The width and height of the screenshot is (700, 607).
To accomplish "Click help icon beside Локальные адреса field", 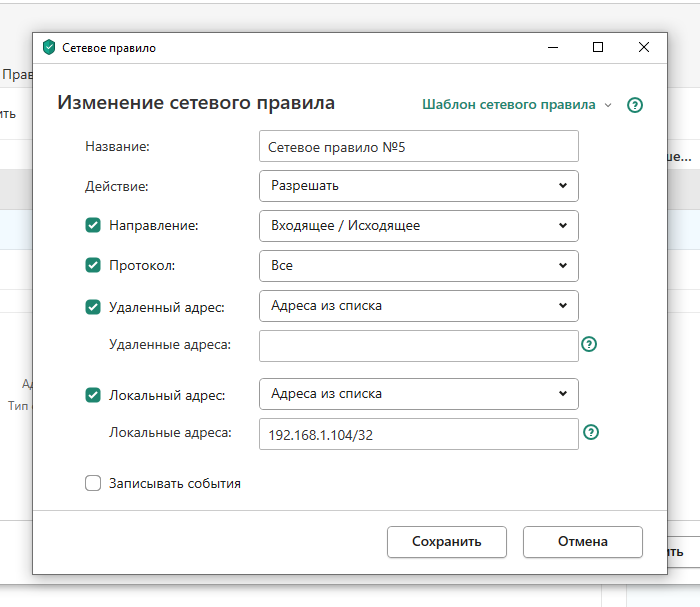I will (591, 433).
